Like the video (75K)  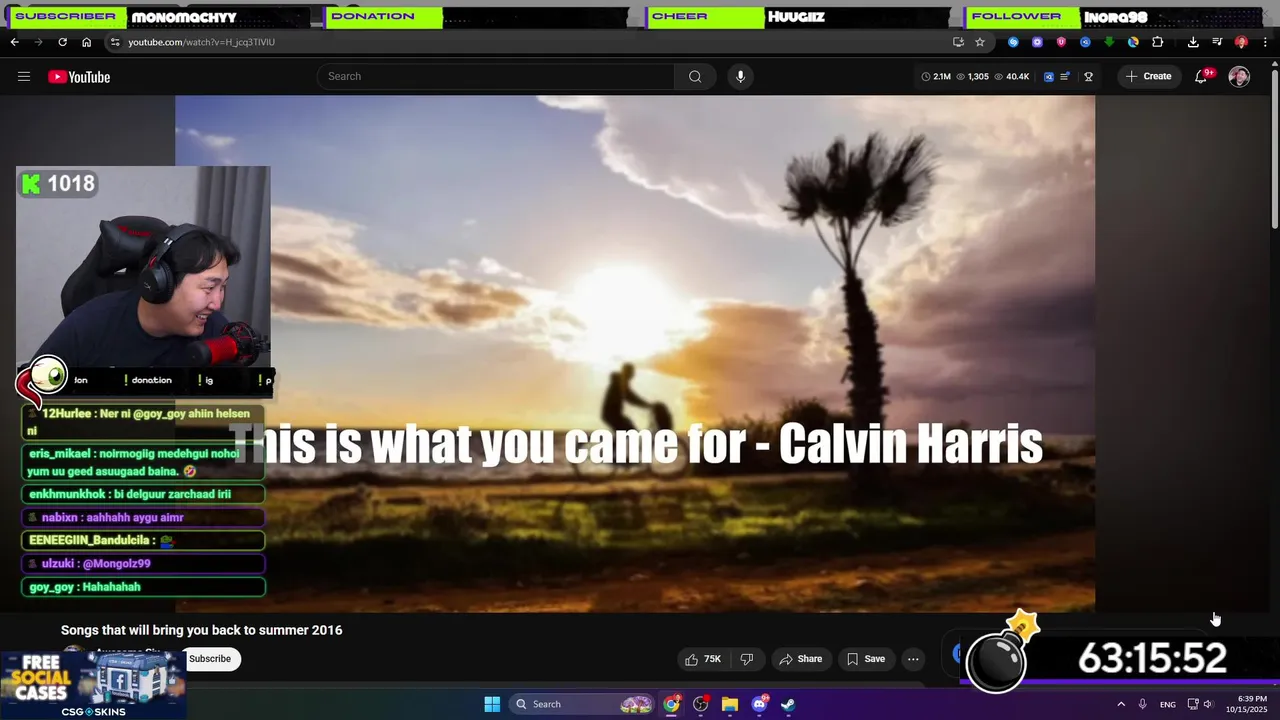(702, 659)
